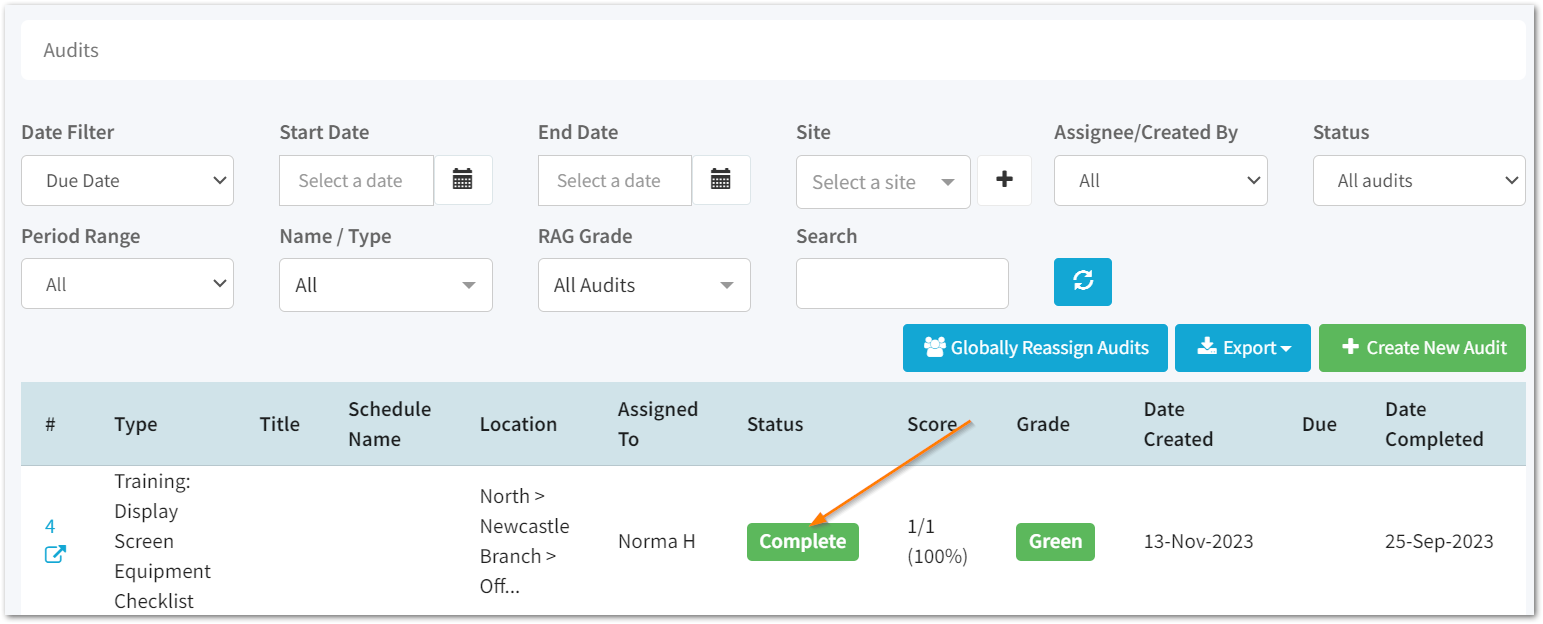Open the End Date calendar picker
This screenshot has height=624, width=1543.
click(x=722, y=180)
